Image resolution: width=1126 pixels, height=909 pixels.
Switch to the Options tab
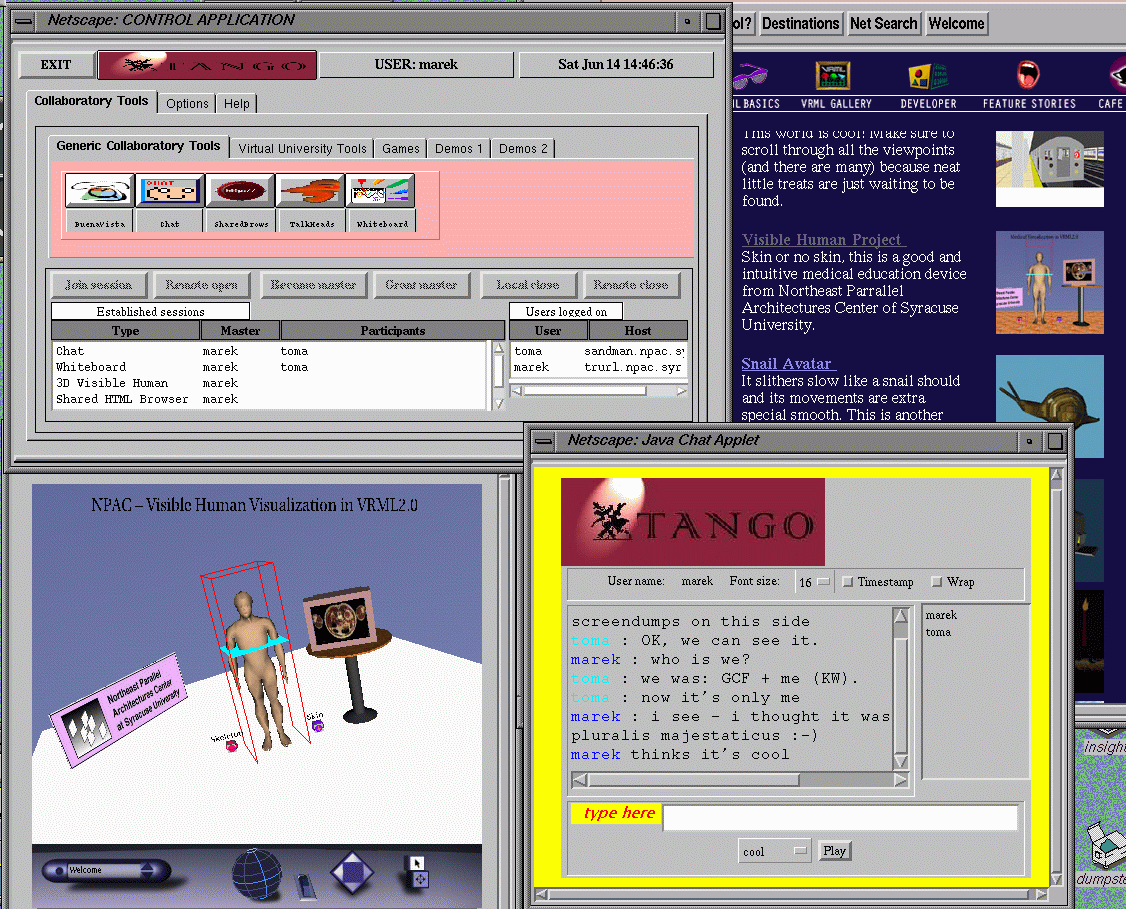tap(187, 103)
